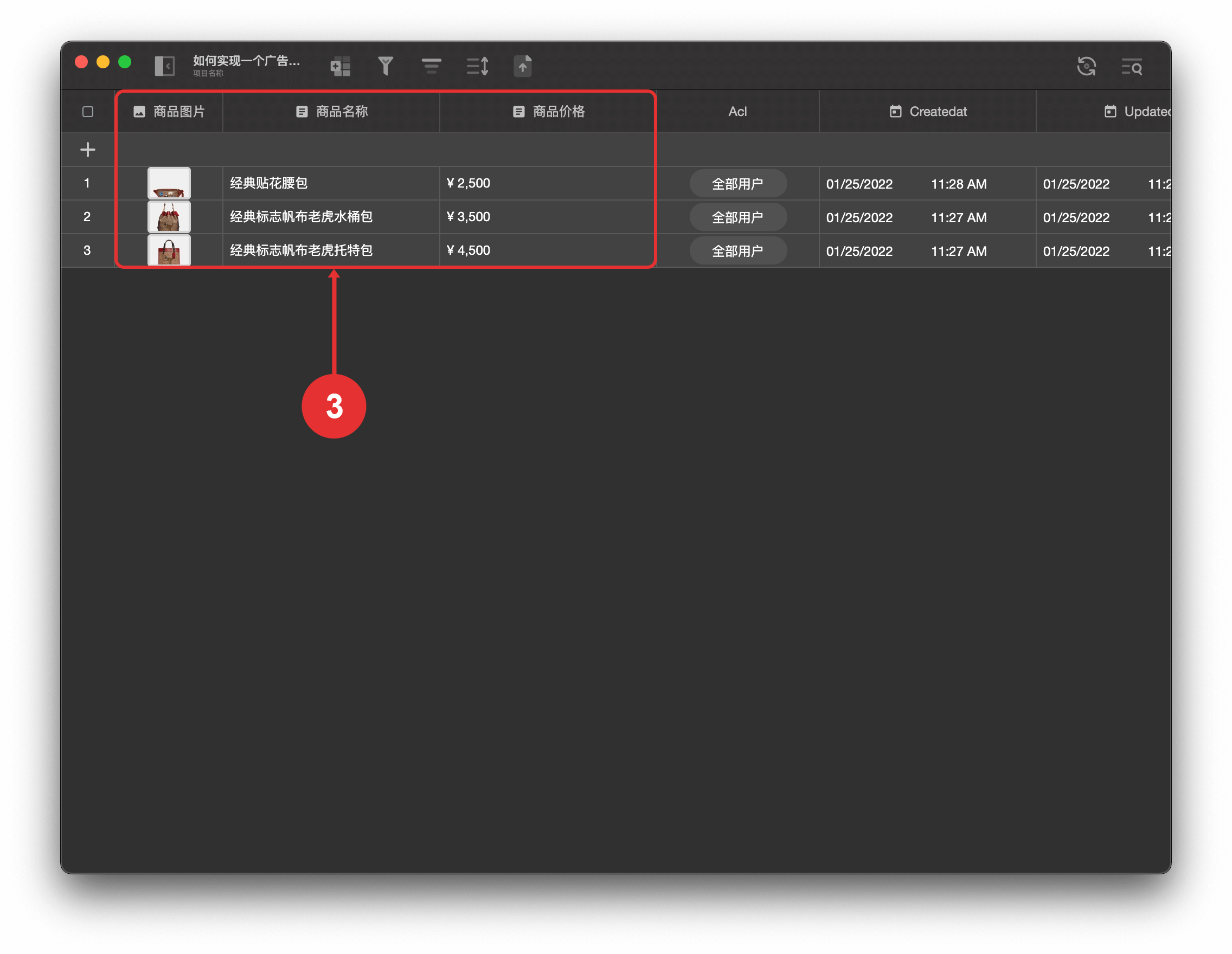Click the refresh sync icon
1232x954 pixels.
click(x=1086, y=66)
